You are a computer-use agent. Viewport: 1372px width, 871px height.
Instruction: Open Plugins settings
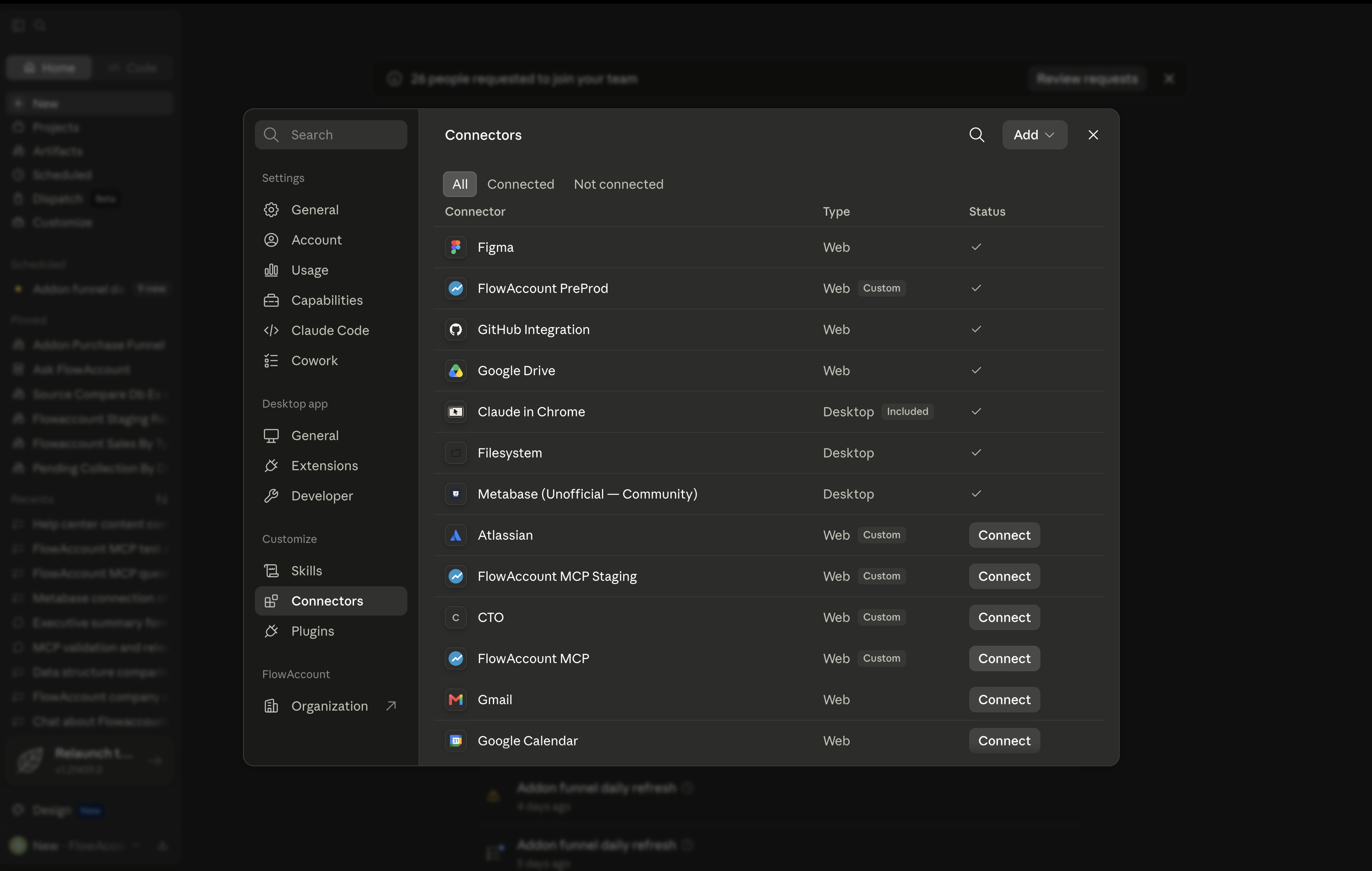(x=331, y=631)
